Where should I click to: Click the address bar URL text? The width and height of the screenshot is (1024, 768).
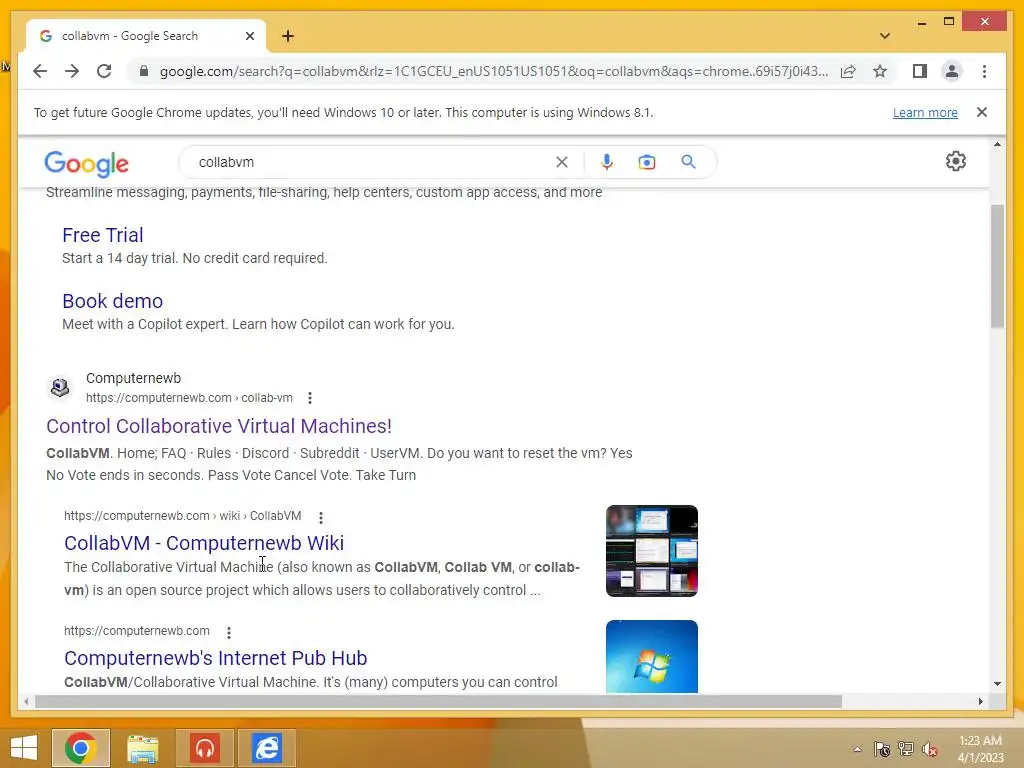pos(494,71)
